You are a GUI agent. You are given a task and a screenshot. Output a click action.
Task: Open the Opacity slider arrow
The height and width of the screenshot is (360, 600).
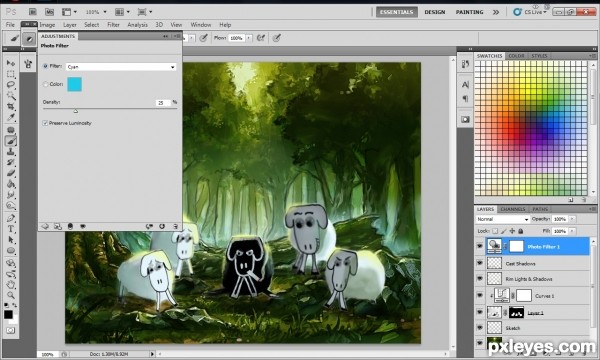[572, 219]
